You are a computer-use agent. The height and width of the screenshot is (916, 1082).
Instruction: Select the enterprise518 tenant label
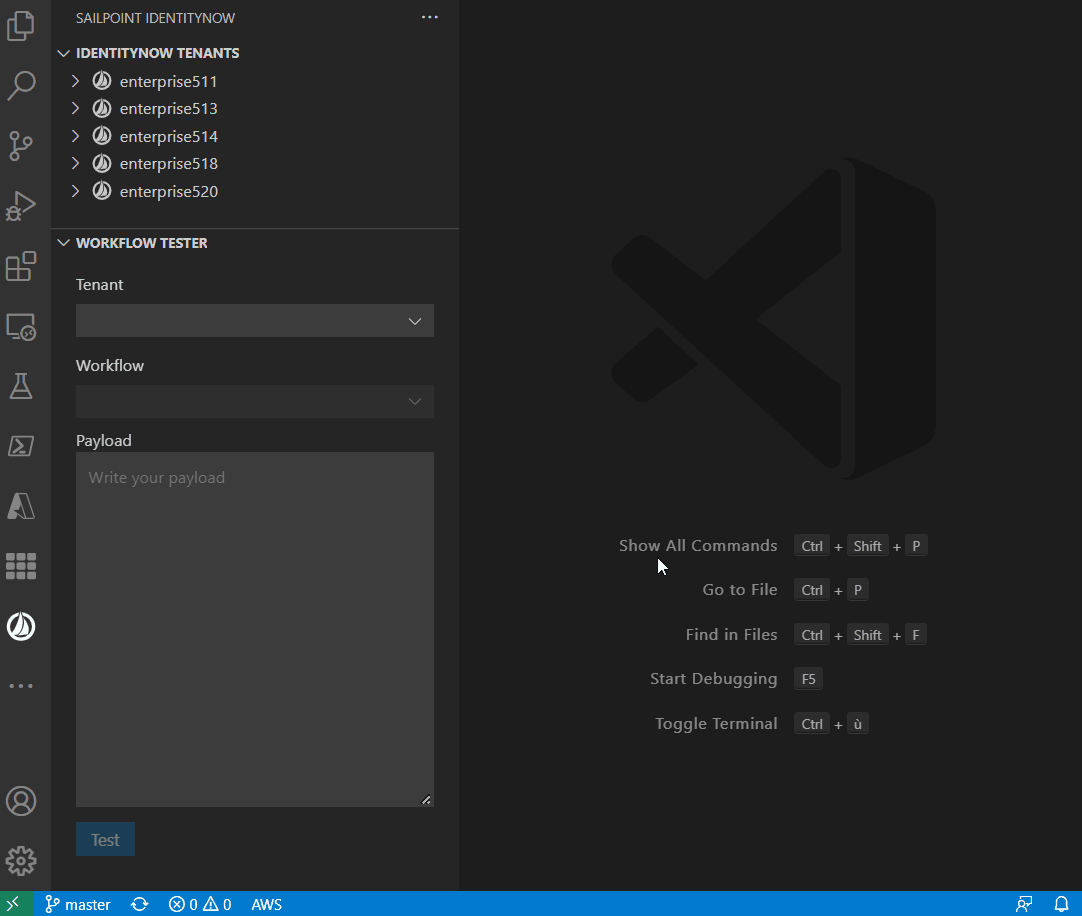168,164
